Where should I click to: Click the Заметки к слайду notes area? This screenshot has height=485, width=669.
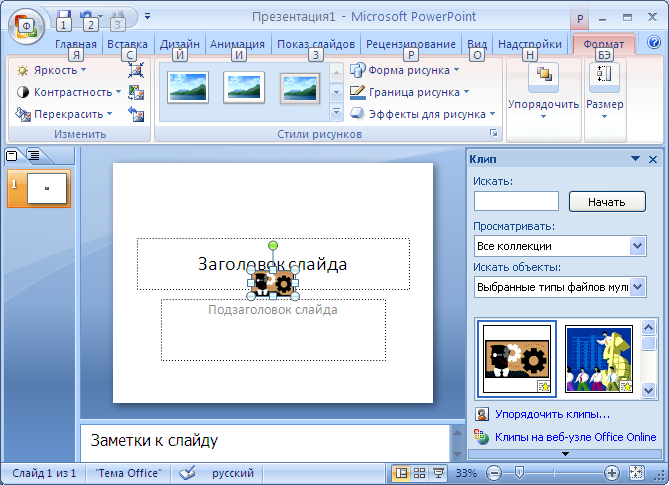pos(265,443)
